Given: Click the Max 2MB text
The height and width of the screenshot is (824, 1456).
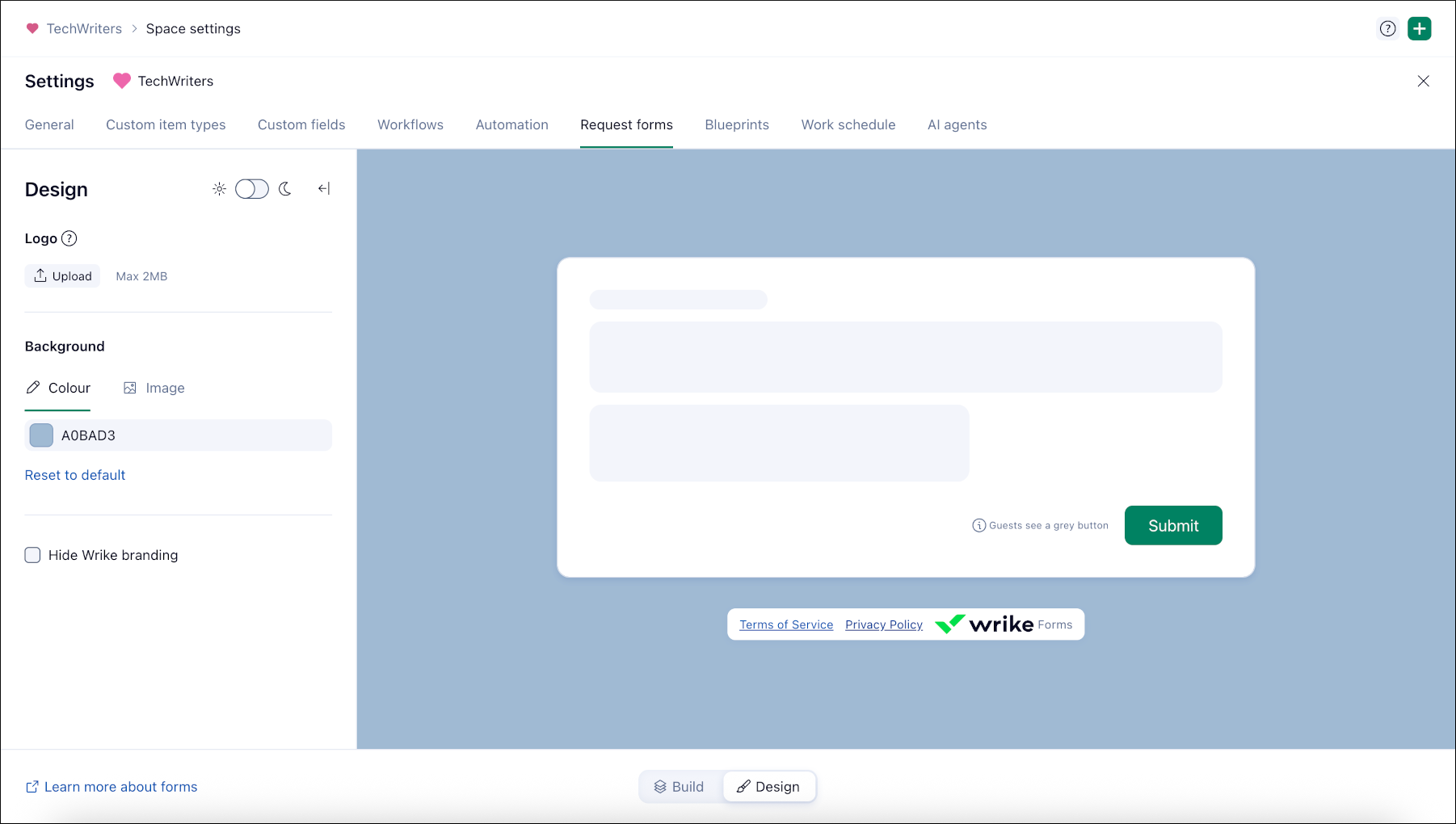Looking at the screenshot, I should pos(141,276).
